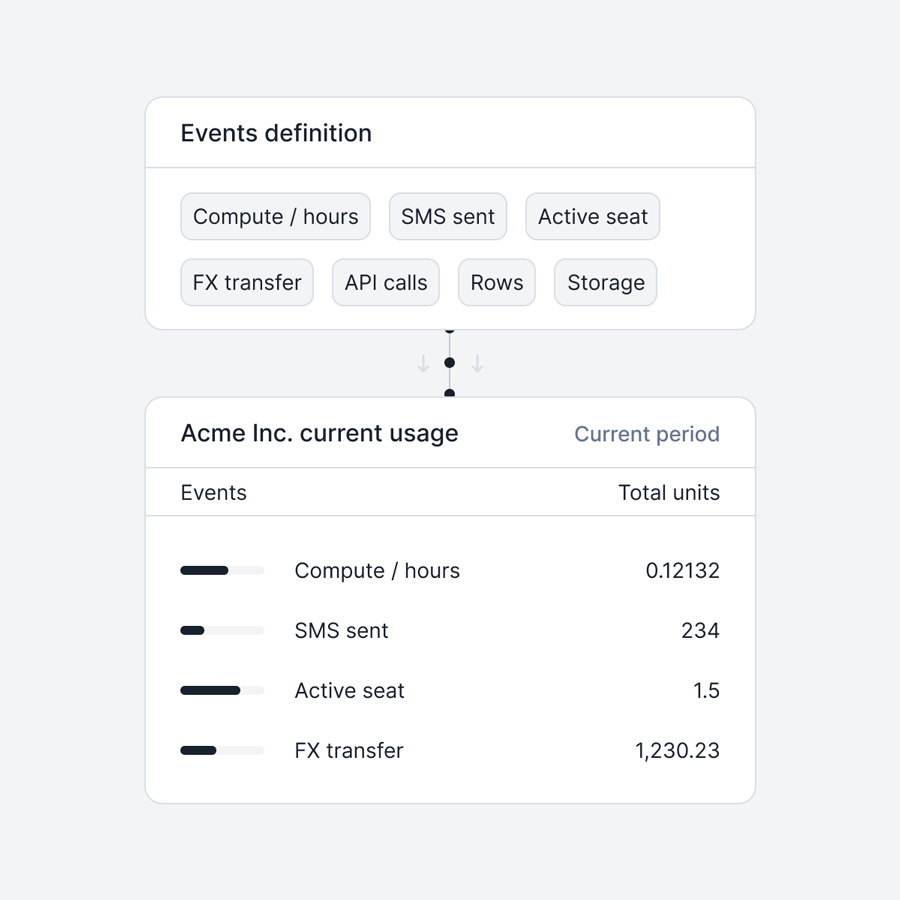
Task: Click the Compute / hours event chip
Action: (x=275, y=217)
